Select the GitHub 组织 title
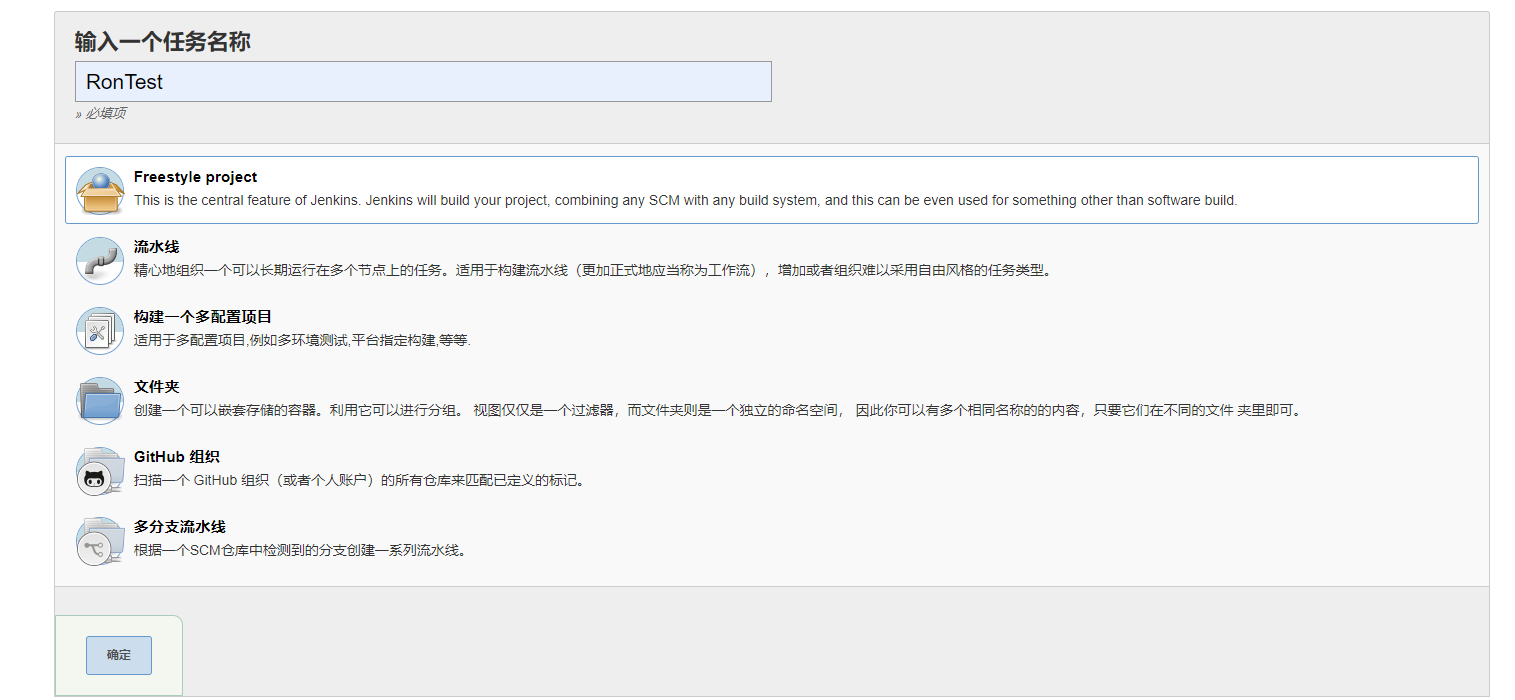Image resolution: width=1515 pixels, height=700 pixels. click(x=176, y=457)
